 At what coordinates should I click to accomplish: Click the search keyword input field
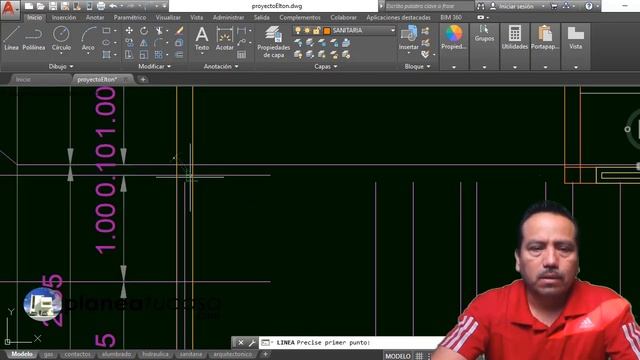429,6
